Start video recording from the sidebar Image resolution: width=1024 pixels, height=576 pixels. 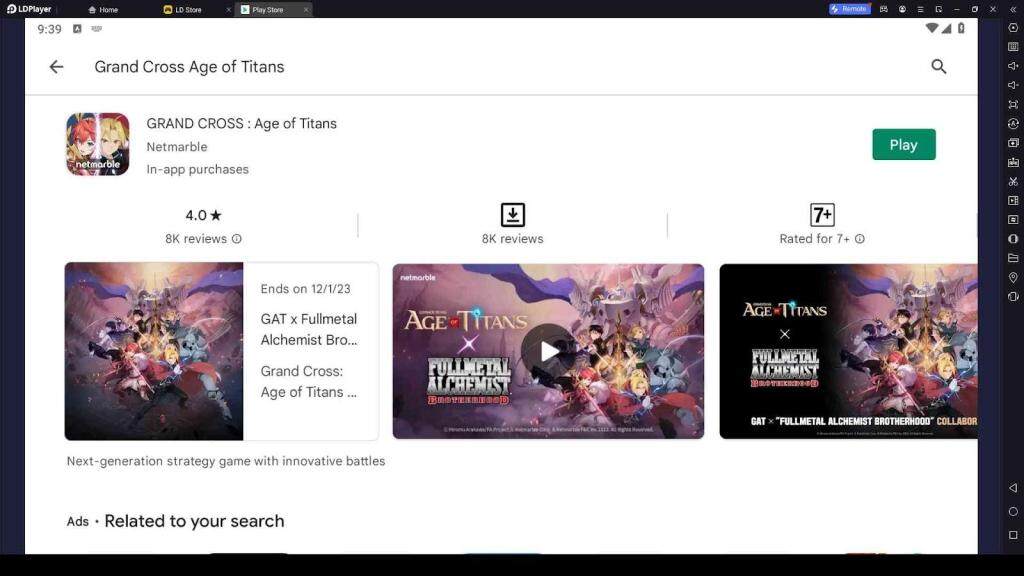click(1013, 200)
